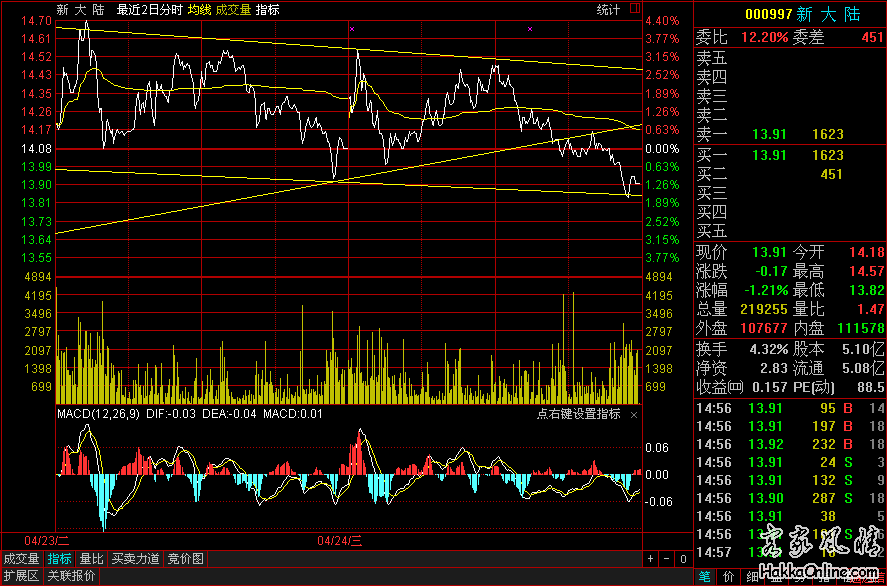Switch to the 成交量 bottom tab

[22, 559]
